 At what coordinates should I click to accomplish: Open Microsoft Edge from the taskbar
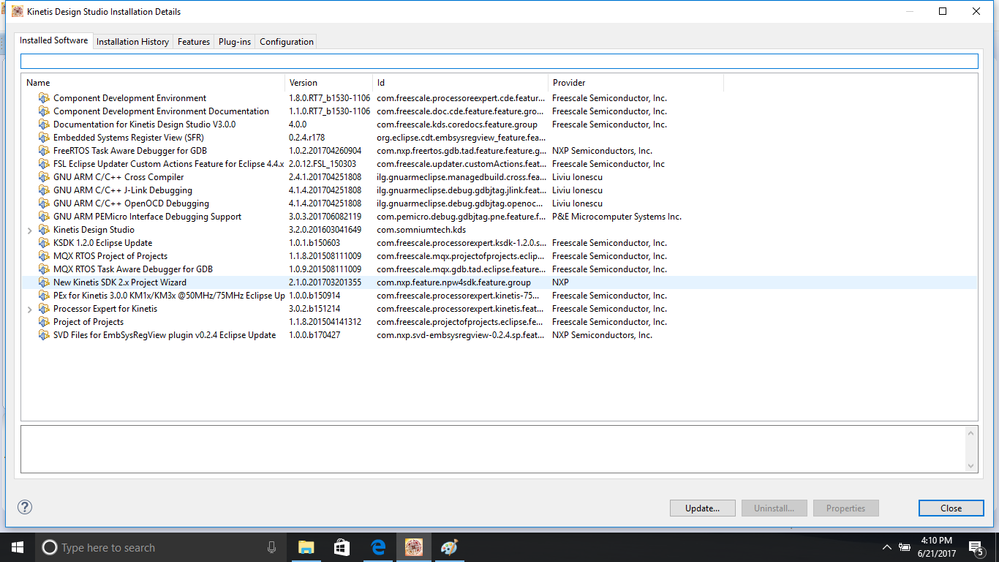[378, 547]
